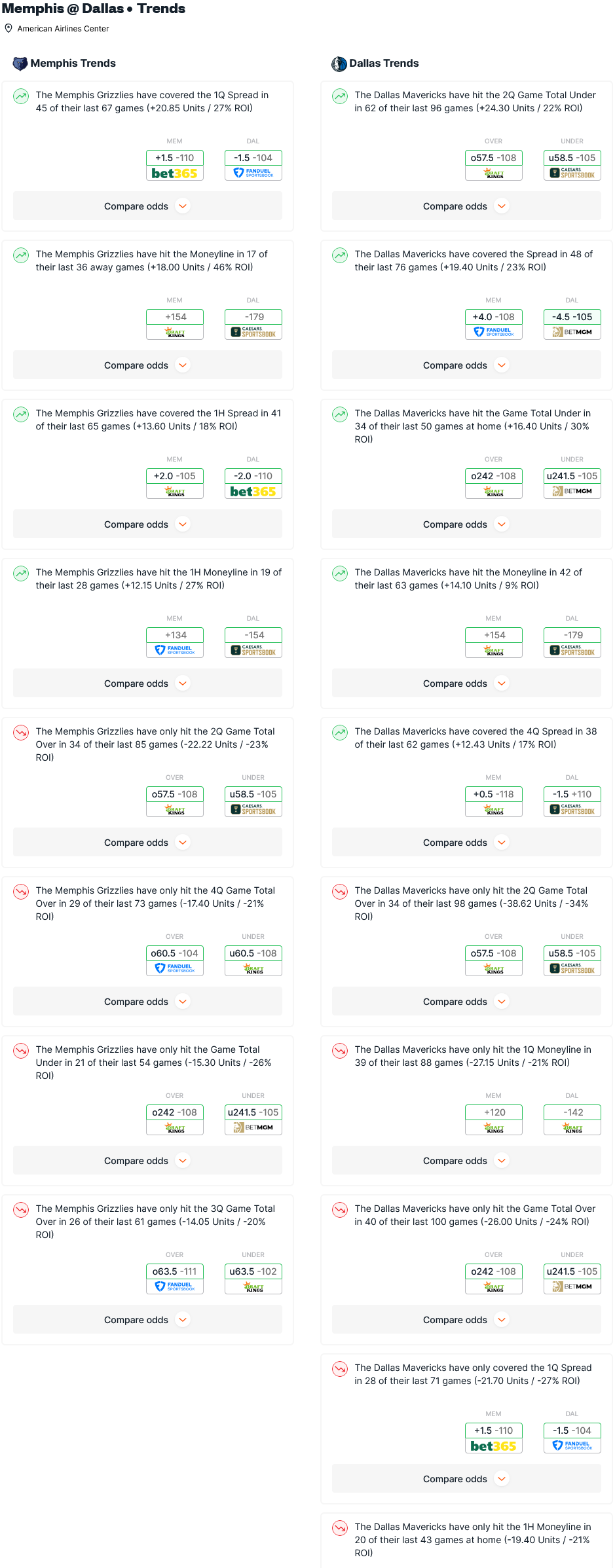Click the American Airlines Center venue text
This screenshot has width=615, height=1568.
[x=63, y=29]
